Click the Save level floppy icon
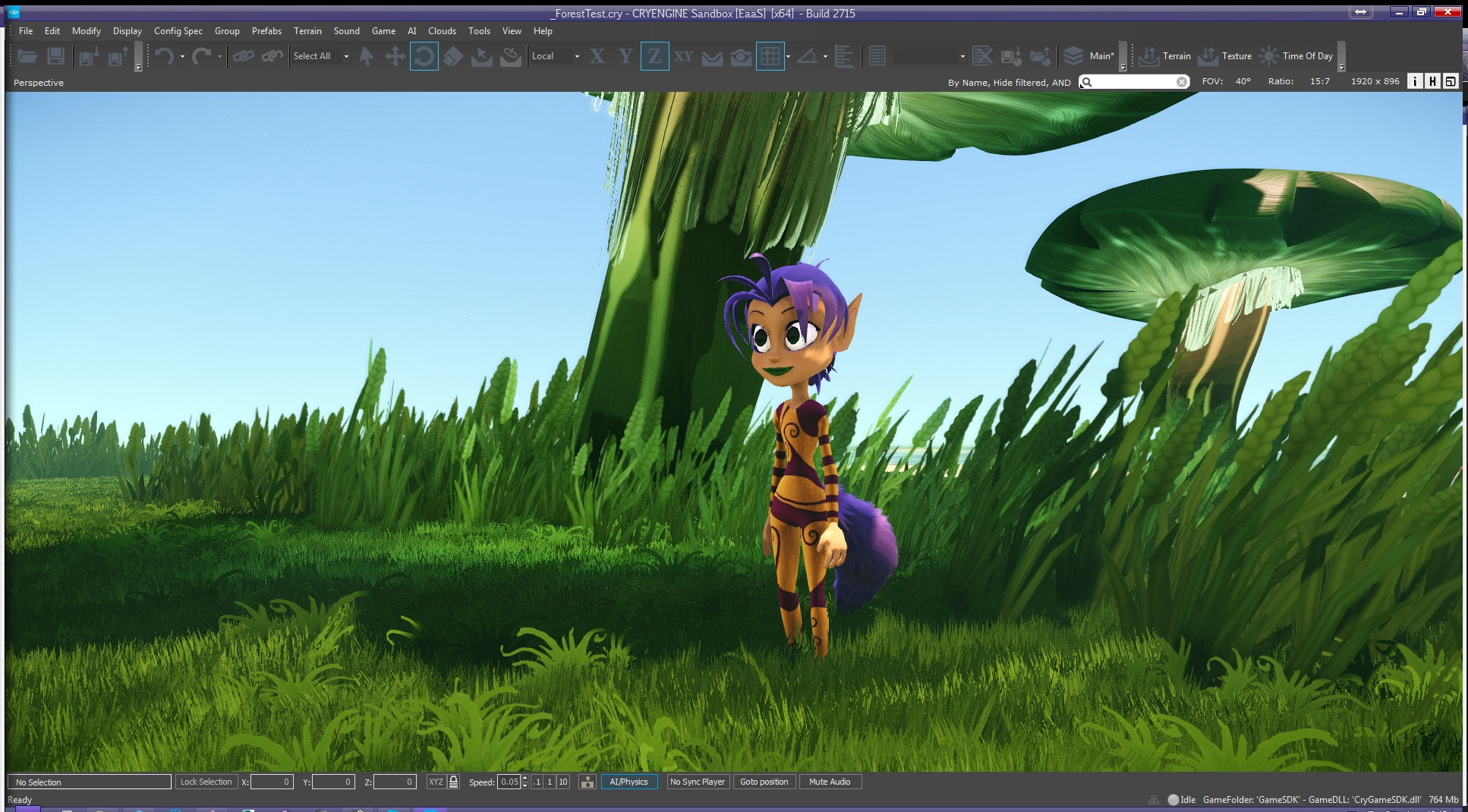Viewport: 1468px width, 812px height. pos(55,56)
